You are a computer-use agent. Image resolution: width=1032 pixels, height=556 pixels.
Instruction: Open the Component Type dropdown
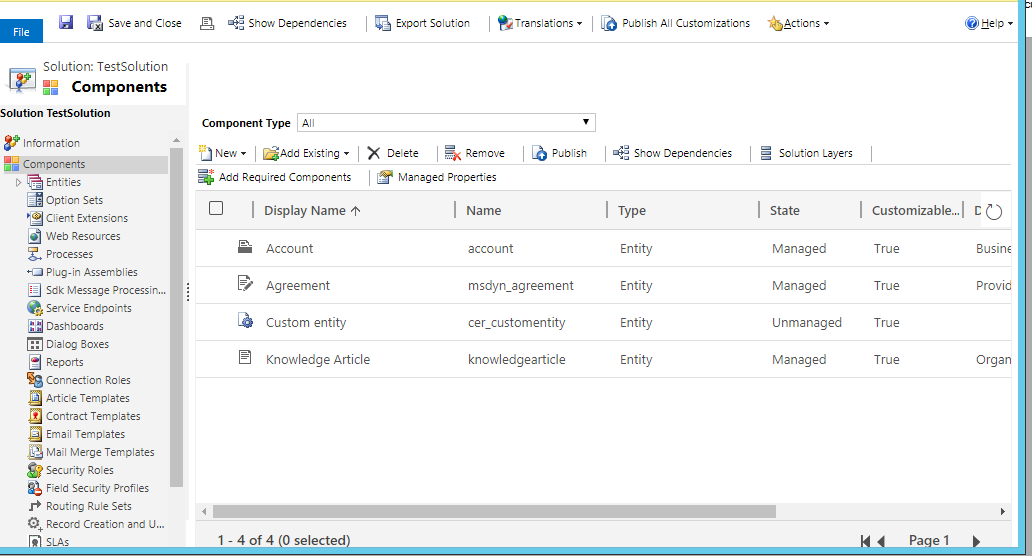click(446, 123)
